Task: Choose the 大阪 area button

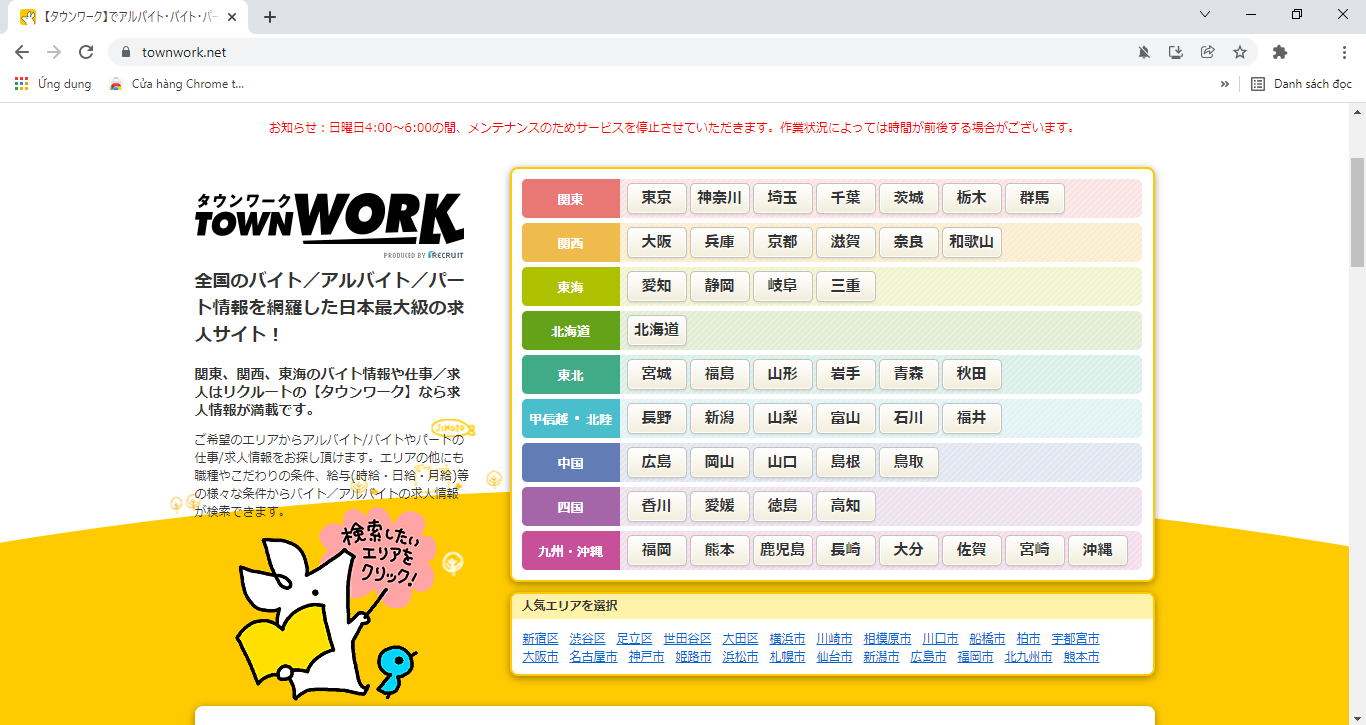Action: (656, 242)
